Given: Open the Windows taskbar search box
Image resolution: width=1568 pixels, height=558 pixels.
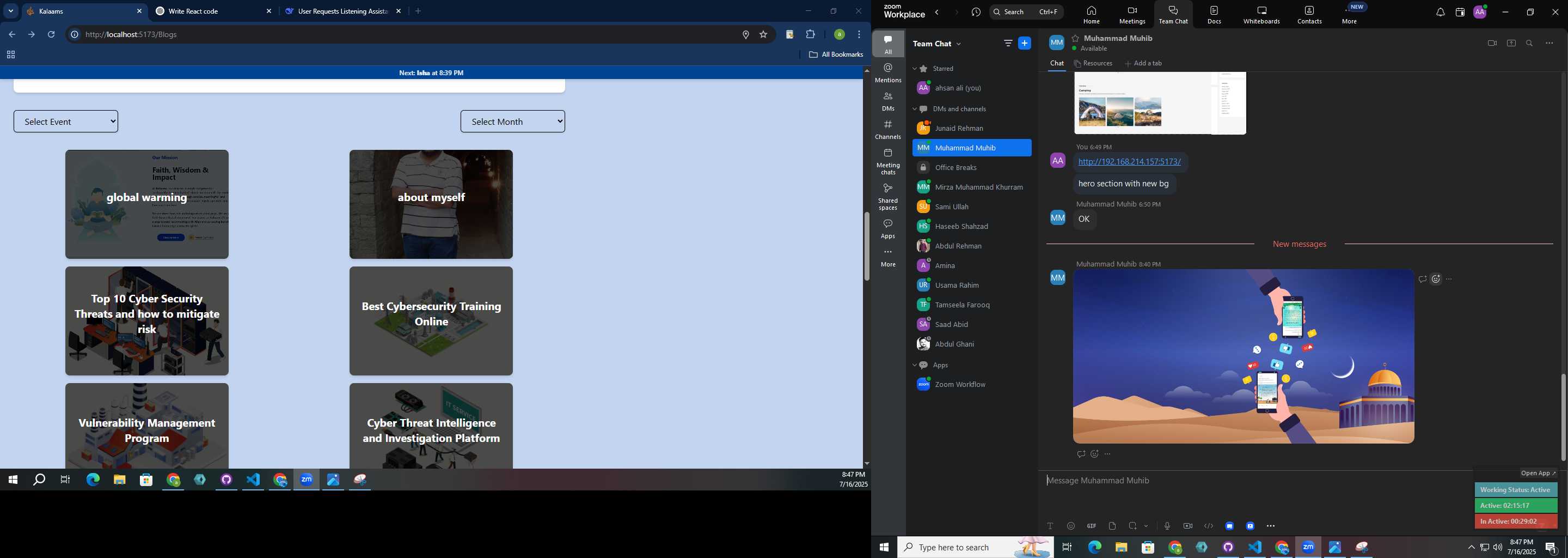Looking at the screenshot, I should 976,547.
